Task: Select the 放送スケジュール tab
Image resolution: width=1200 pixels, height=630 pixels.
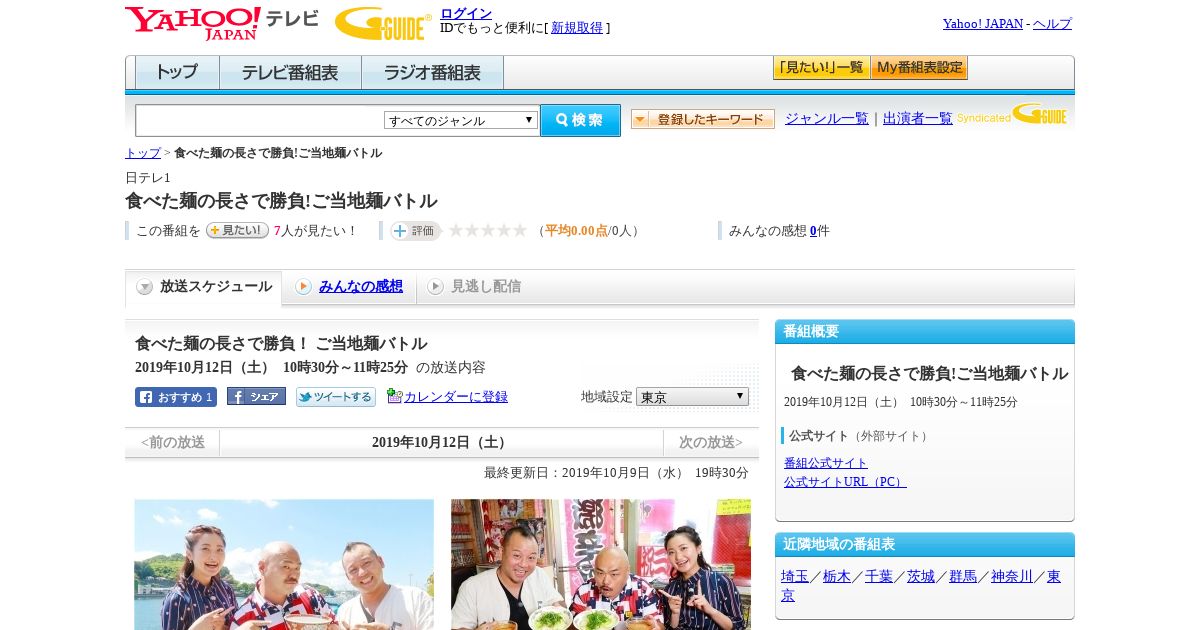Action: [204, 287]
